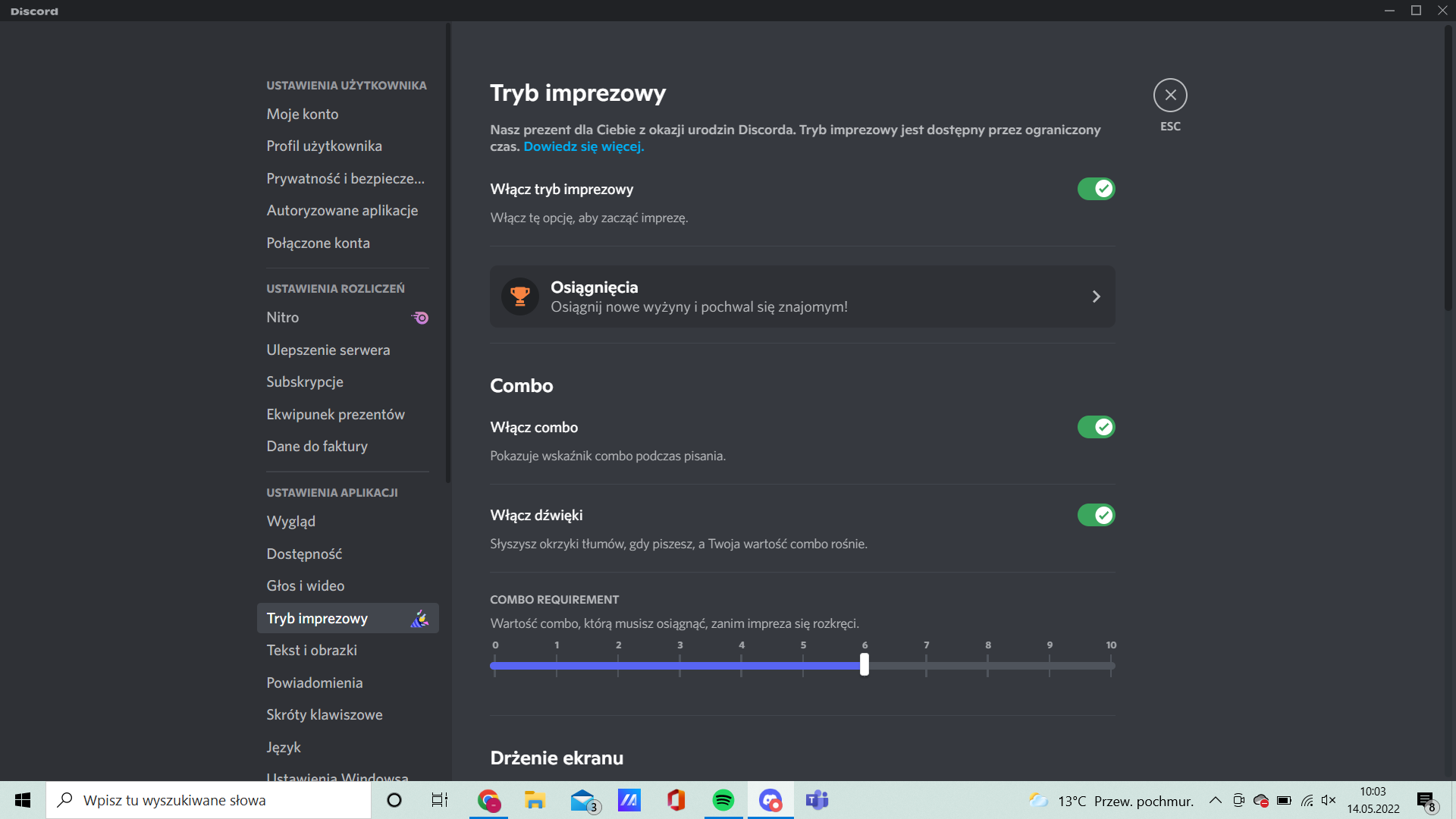
Task: Open Microsoft Teams from the taskbar
Action: (817, 800)
